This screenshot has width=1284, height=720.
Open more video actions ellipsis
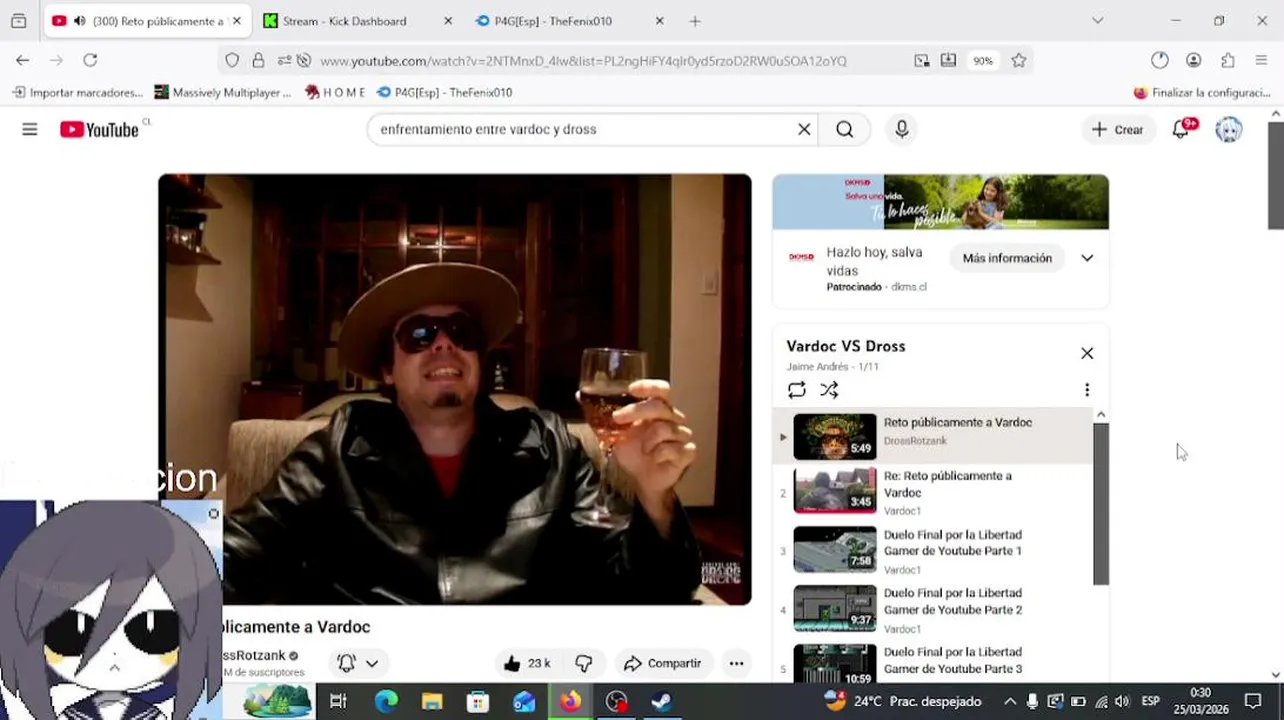point(737,663)
